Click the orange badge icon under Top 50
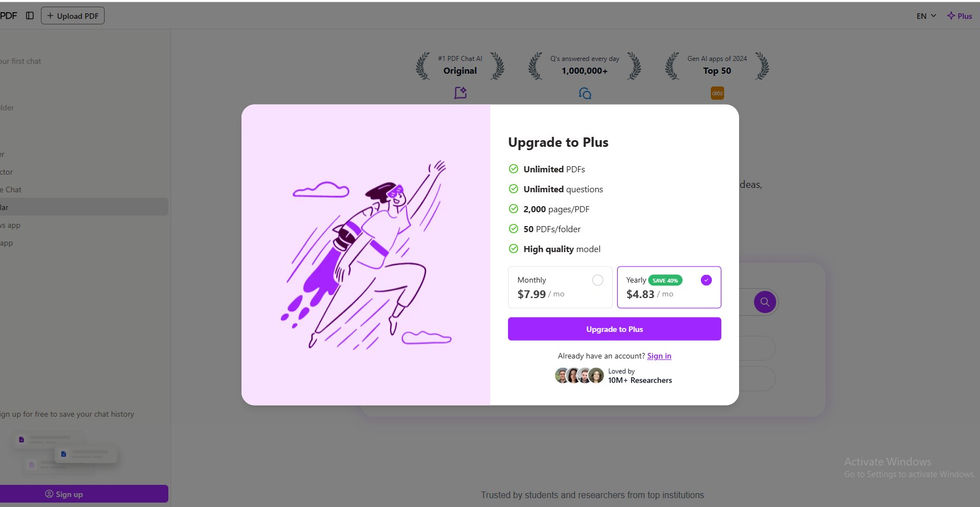Screen dimensions: 980x507 (x=718, y=93)
